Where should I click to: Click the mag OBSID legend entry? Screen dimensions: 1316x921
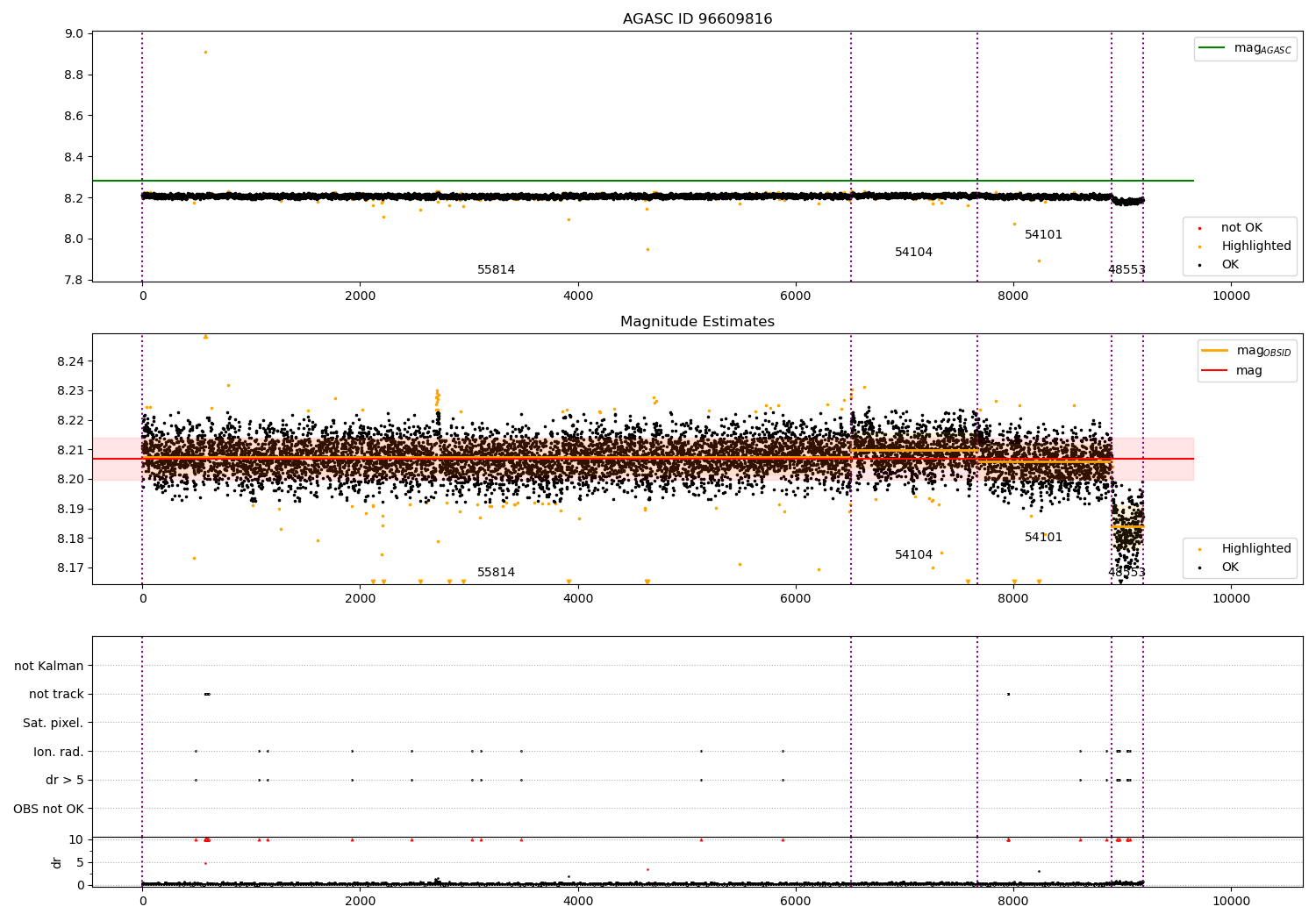point(1247,351)
